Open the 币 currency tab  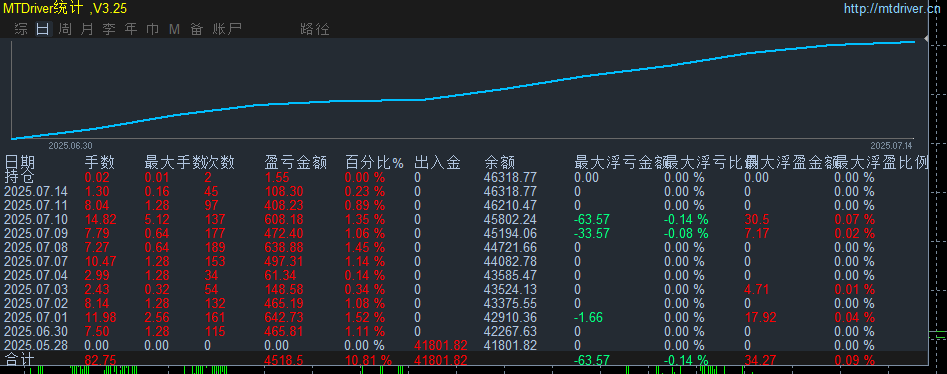(153, 29)
